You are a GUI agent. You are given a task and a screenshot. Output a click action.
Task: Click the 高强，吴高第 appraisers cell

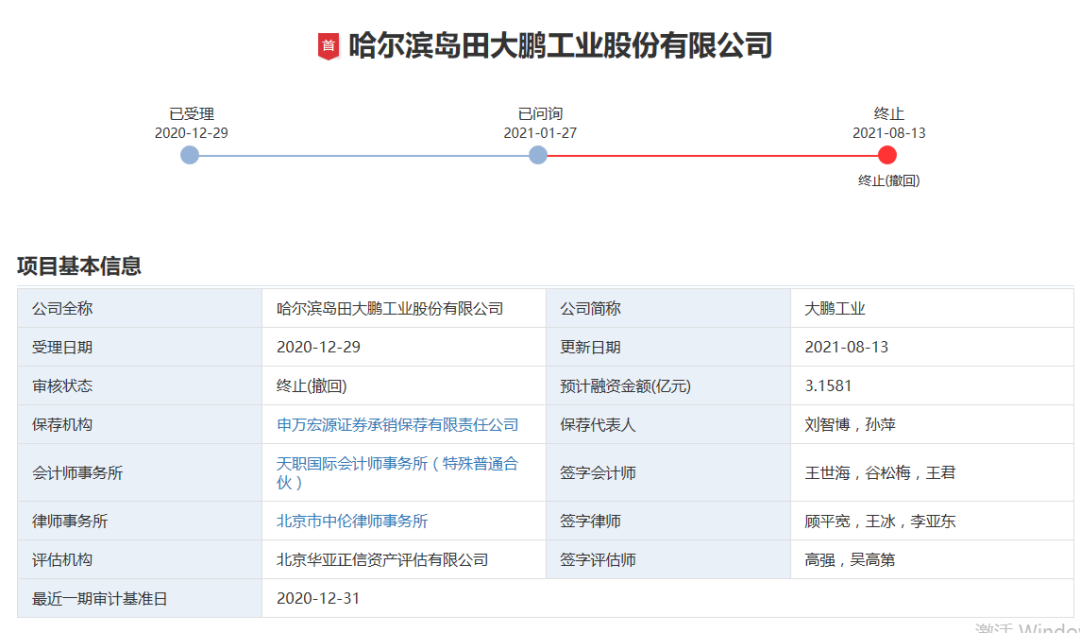932,559
